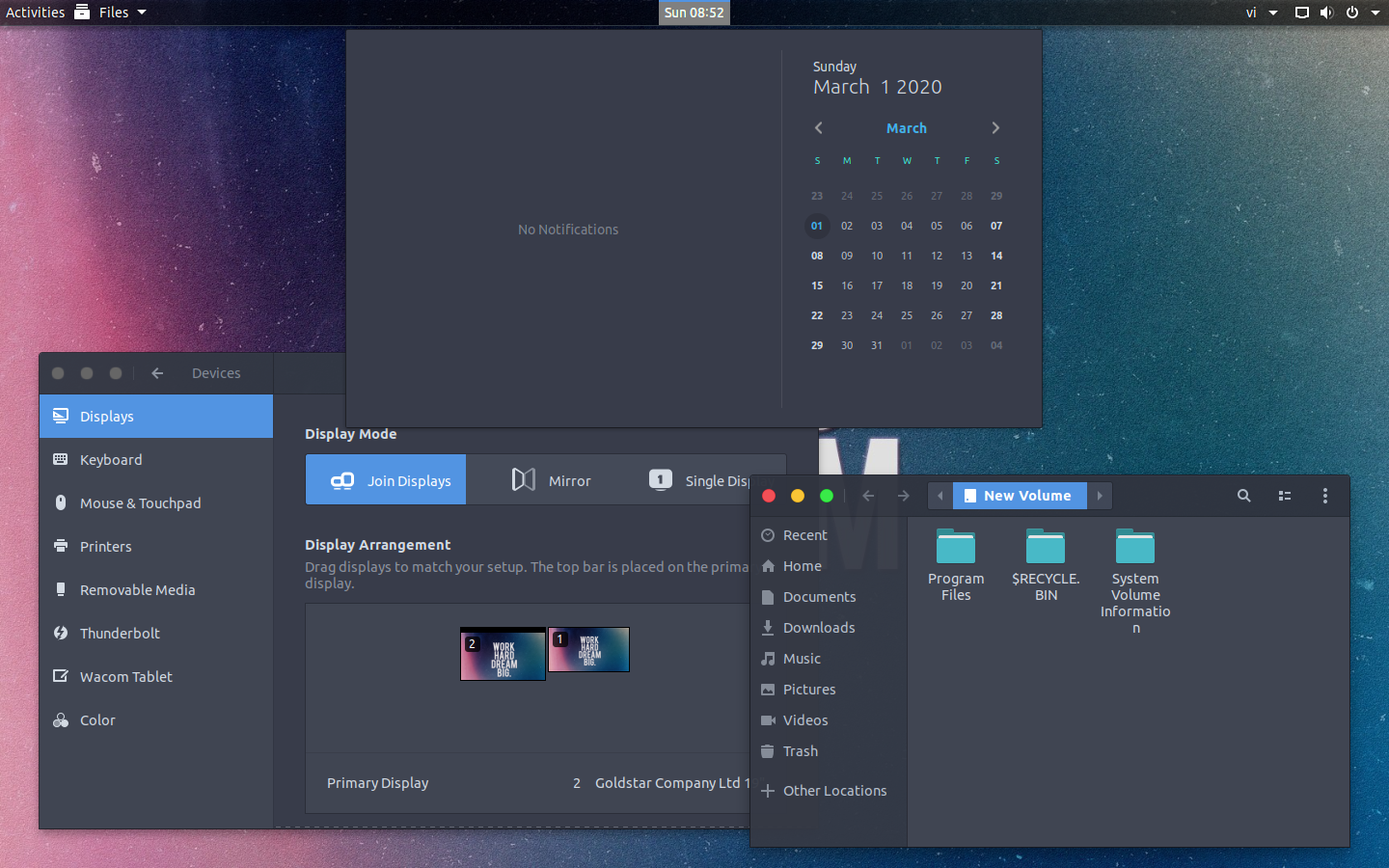The image size is (1389, 868).
Task: Open the Program Files folder
Action: coord(956,565)
